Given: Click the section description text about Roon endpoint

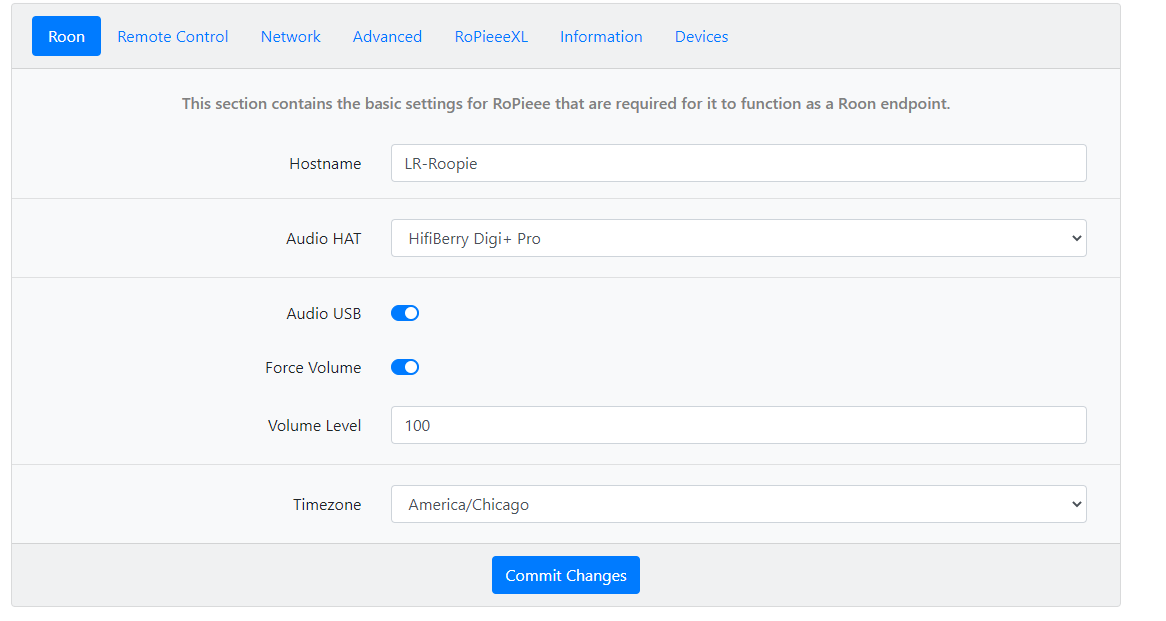Looking at the screenshot, I should 566,103.
